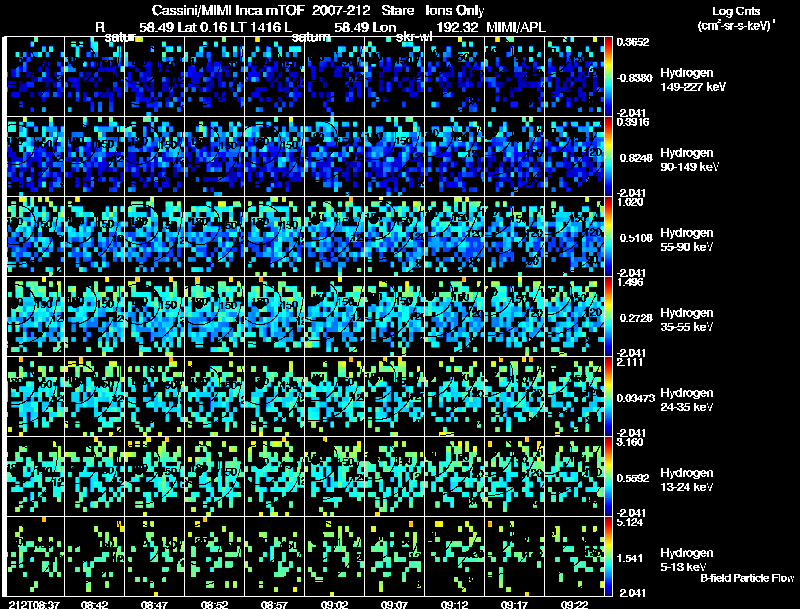Click the time label '08:57'
The width and height of the screenshot is (800, 609).
274,604
